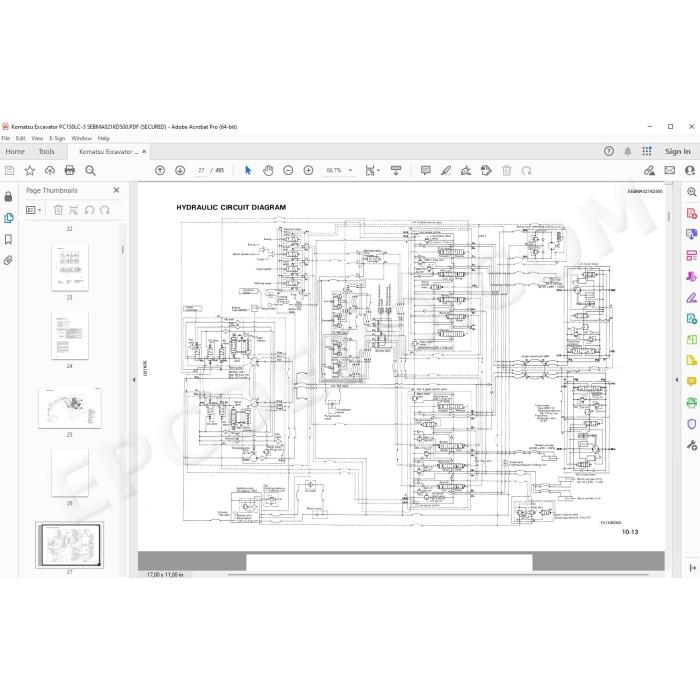Open the Protect shield tool
Image resolution: width=700 pixels, height=700 pixels.
click(692, 424)
